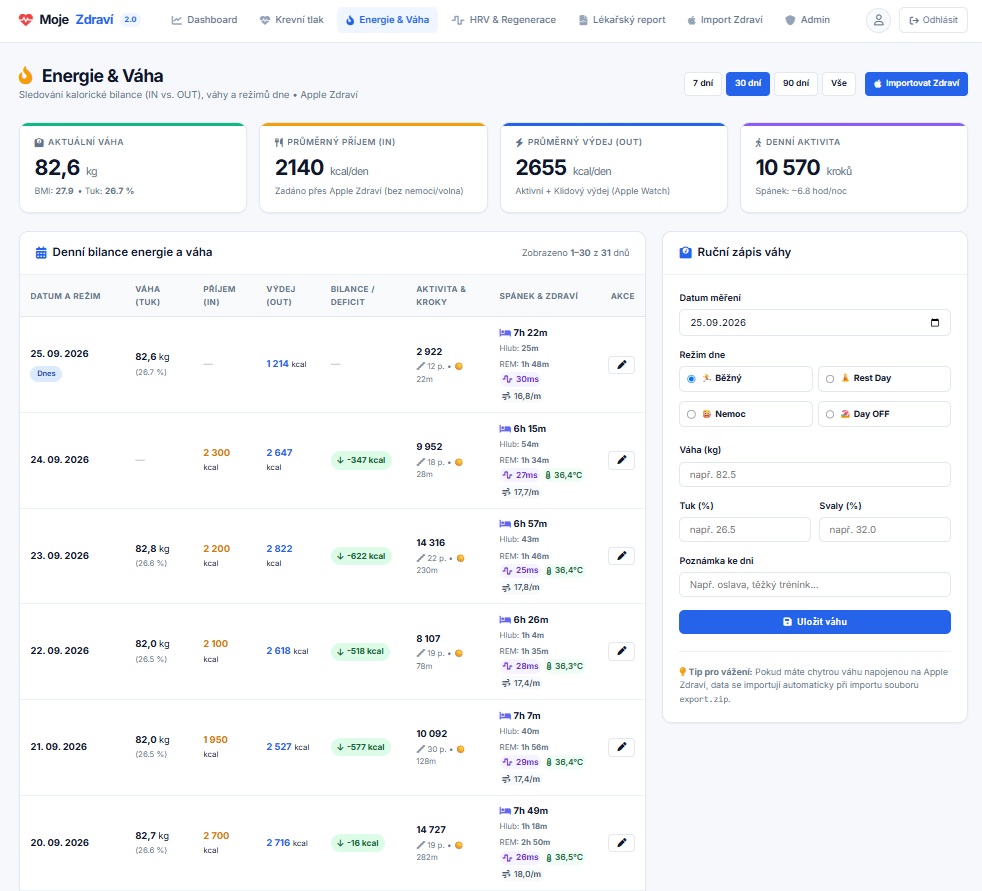Open the Admin nav item
This screenshot has width=982, height=891.
click(x=807, y=20)
